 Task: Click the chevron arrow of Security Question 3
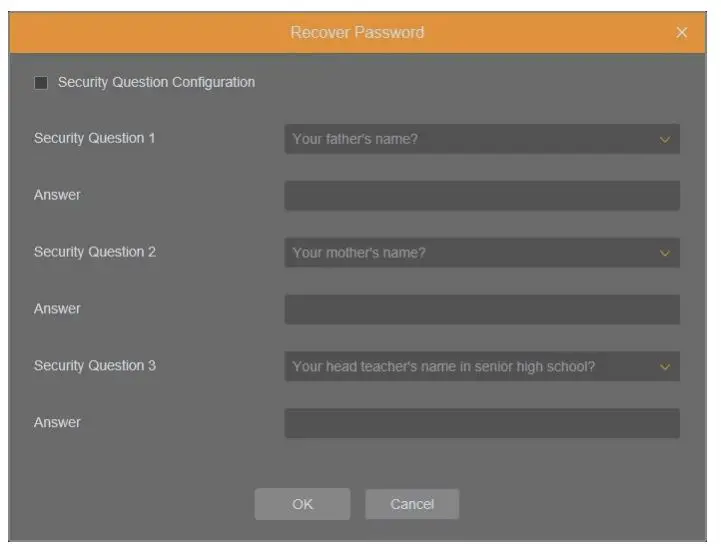click(665, 367)
